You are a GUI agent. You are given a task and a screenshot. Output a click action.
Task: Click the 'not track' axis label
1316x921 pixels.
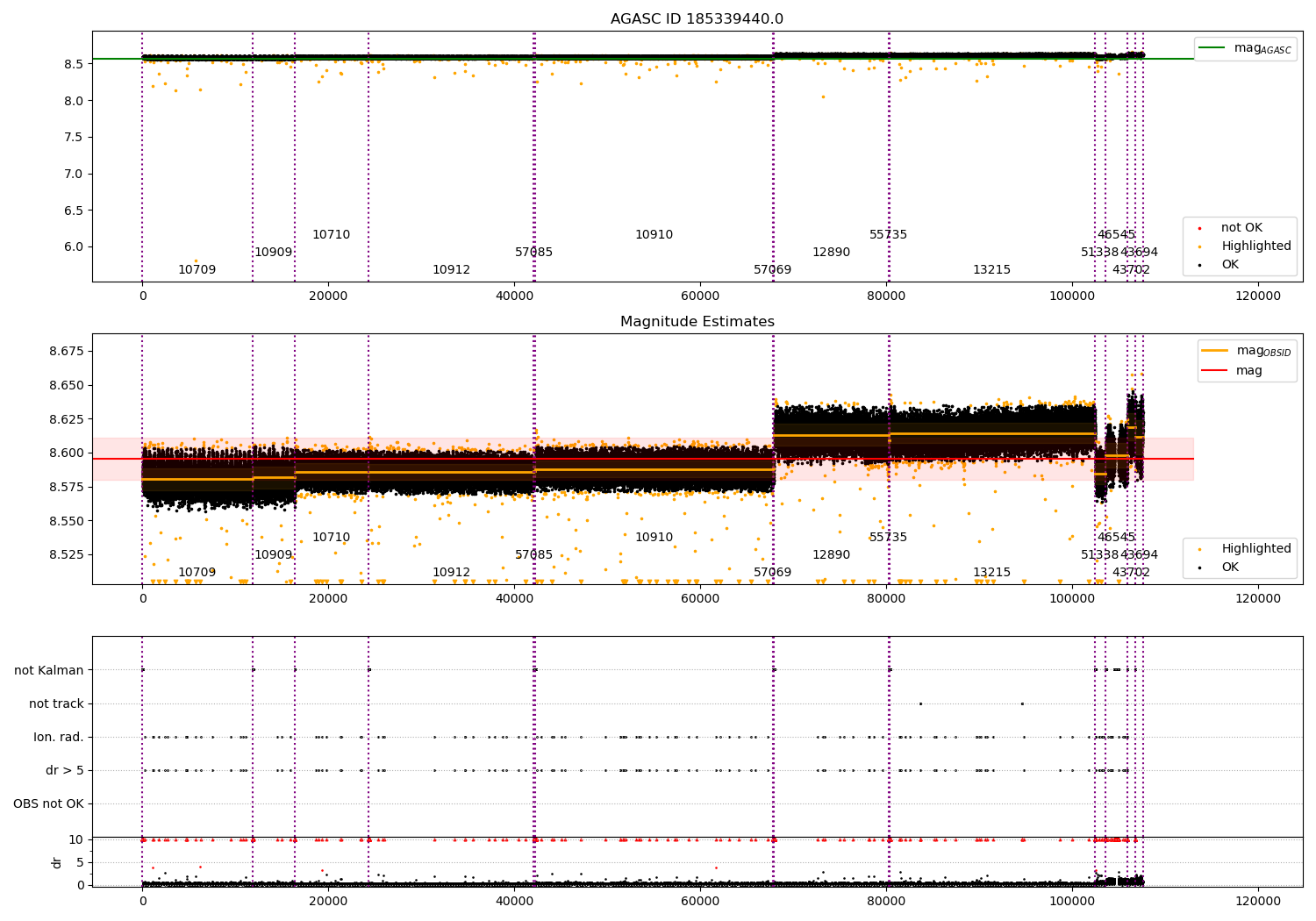point(56,704)
